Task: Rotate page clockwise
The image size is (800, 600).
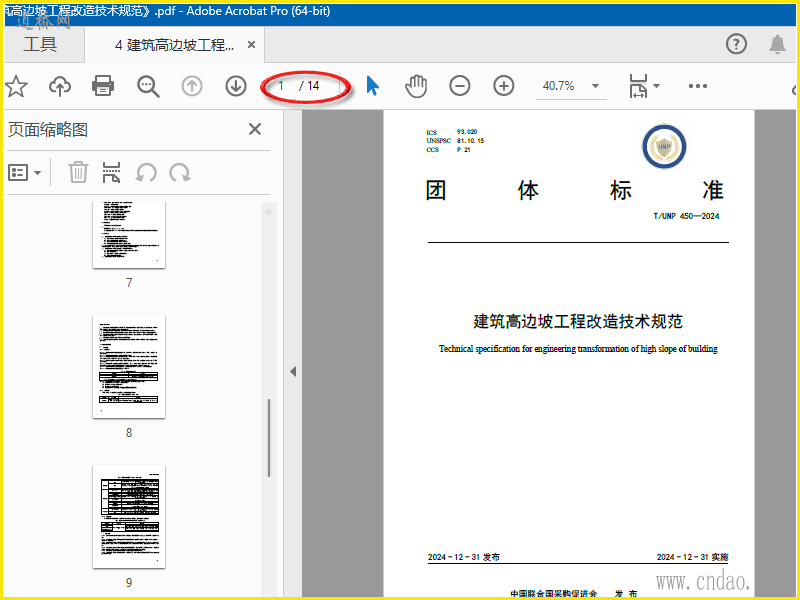Action: click(x=180, y=172)
